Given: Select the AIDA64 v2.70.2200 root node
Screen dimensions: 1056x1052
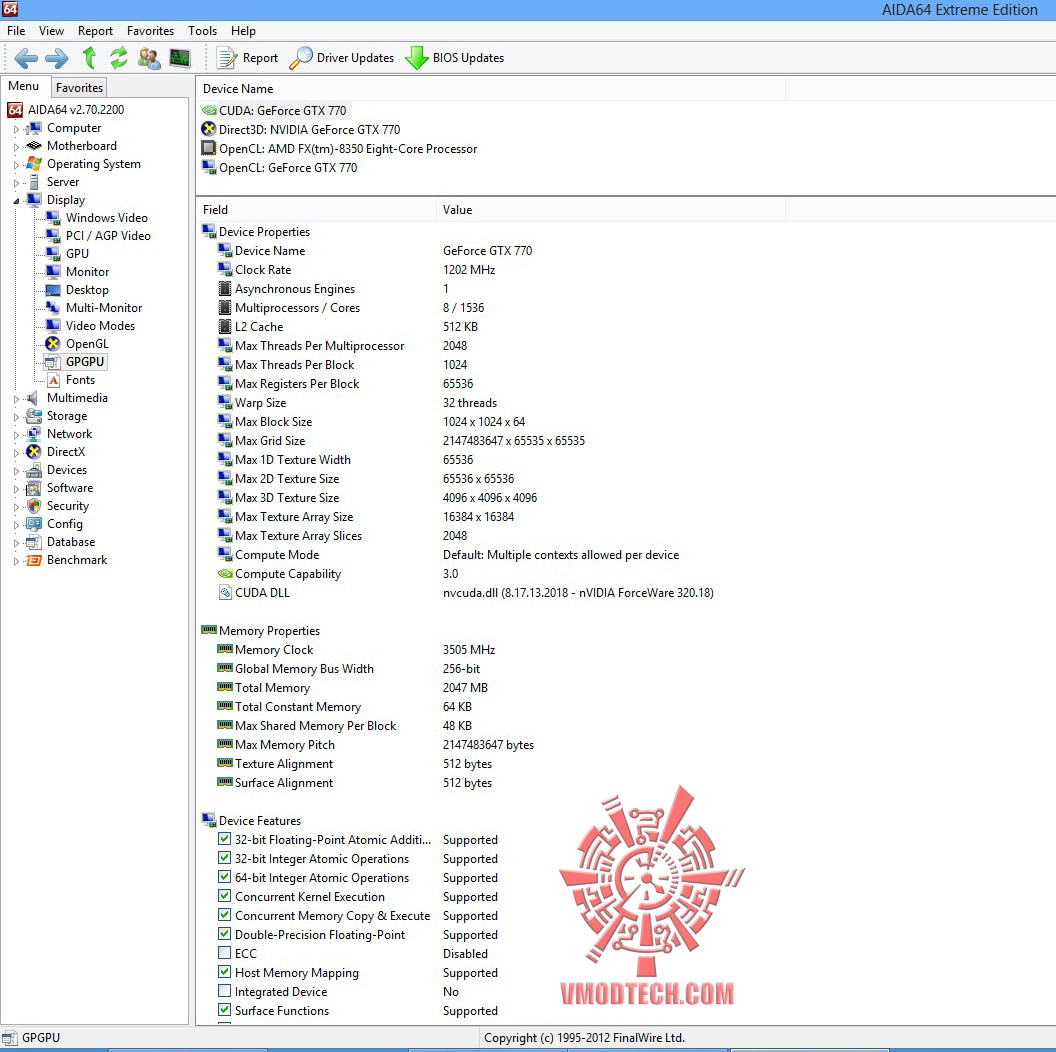Looking at the screenshot, I should (x=66, y=110).
